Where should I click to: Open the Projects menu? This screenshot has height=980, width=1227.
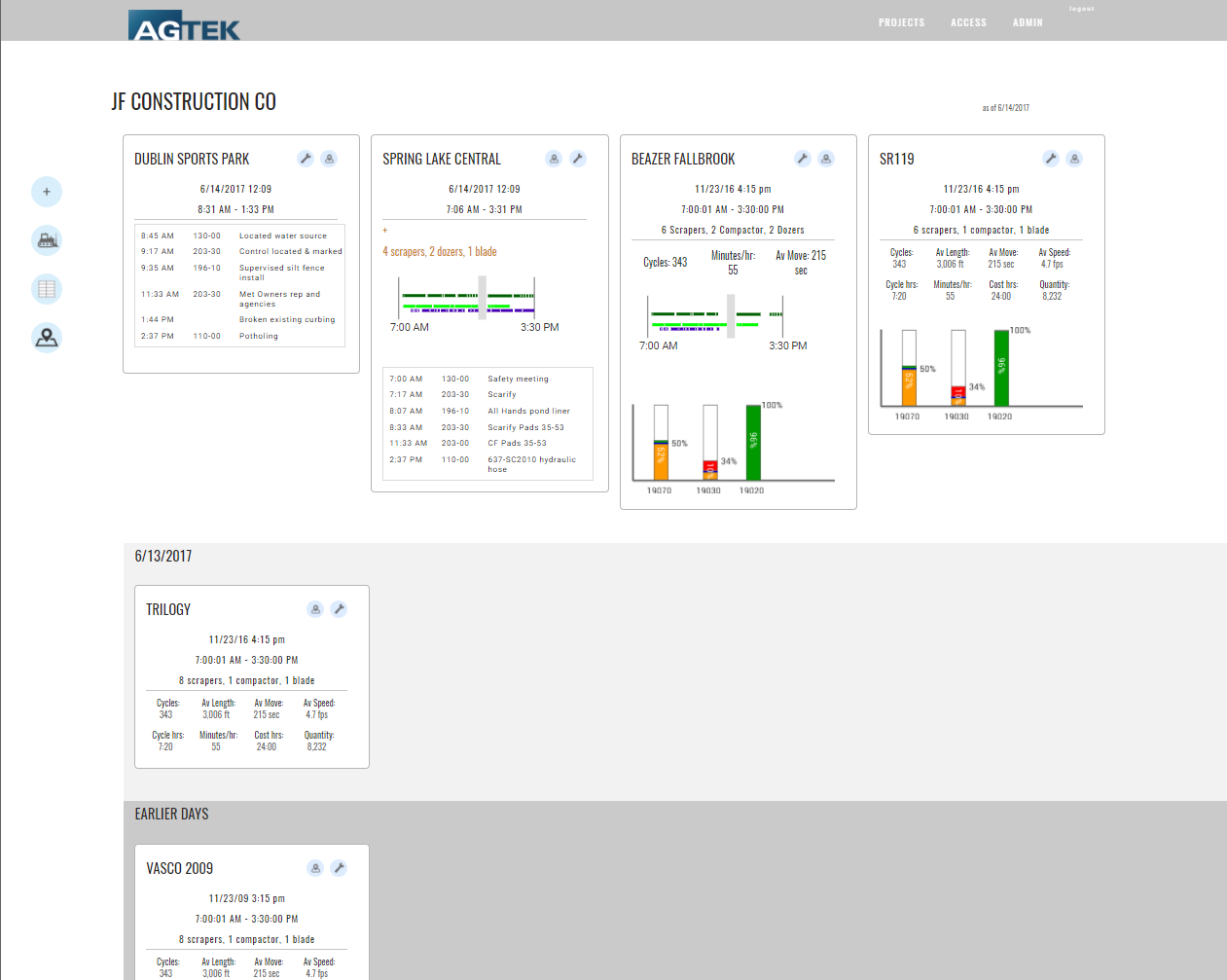(x=901, y=22)
